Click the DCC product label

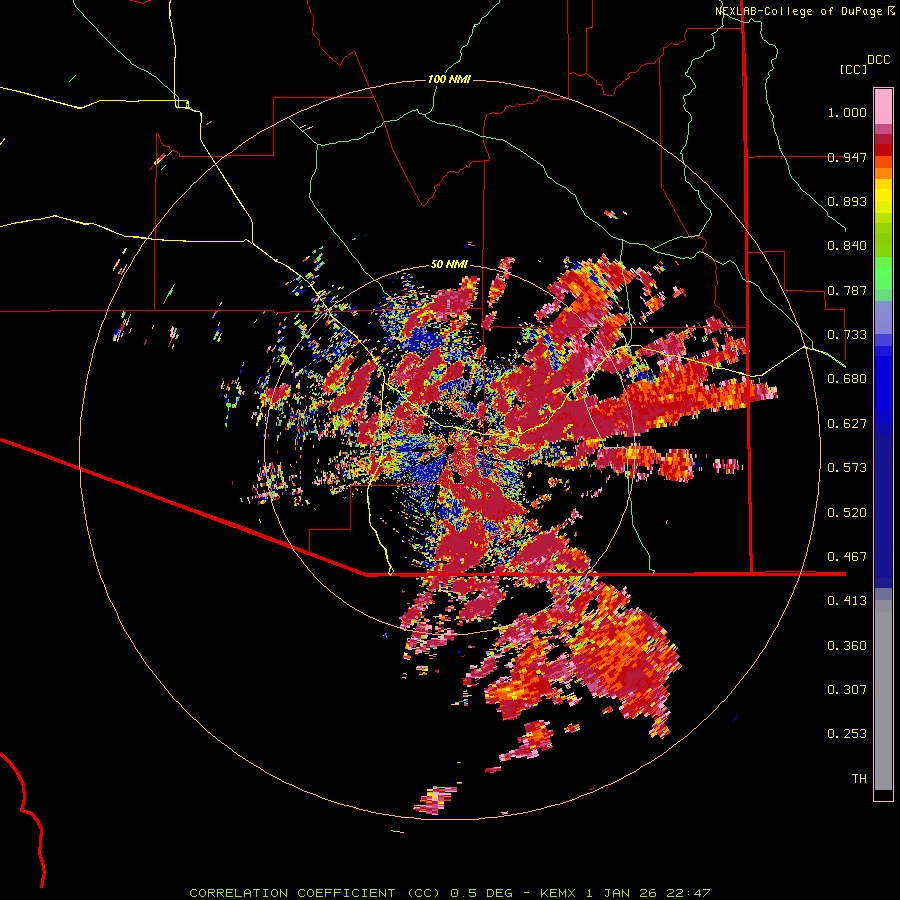[878, 60]
